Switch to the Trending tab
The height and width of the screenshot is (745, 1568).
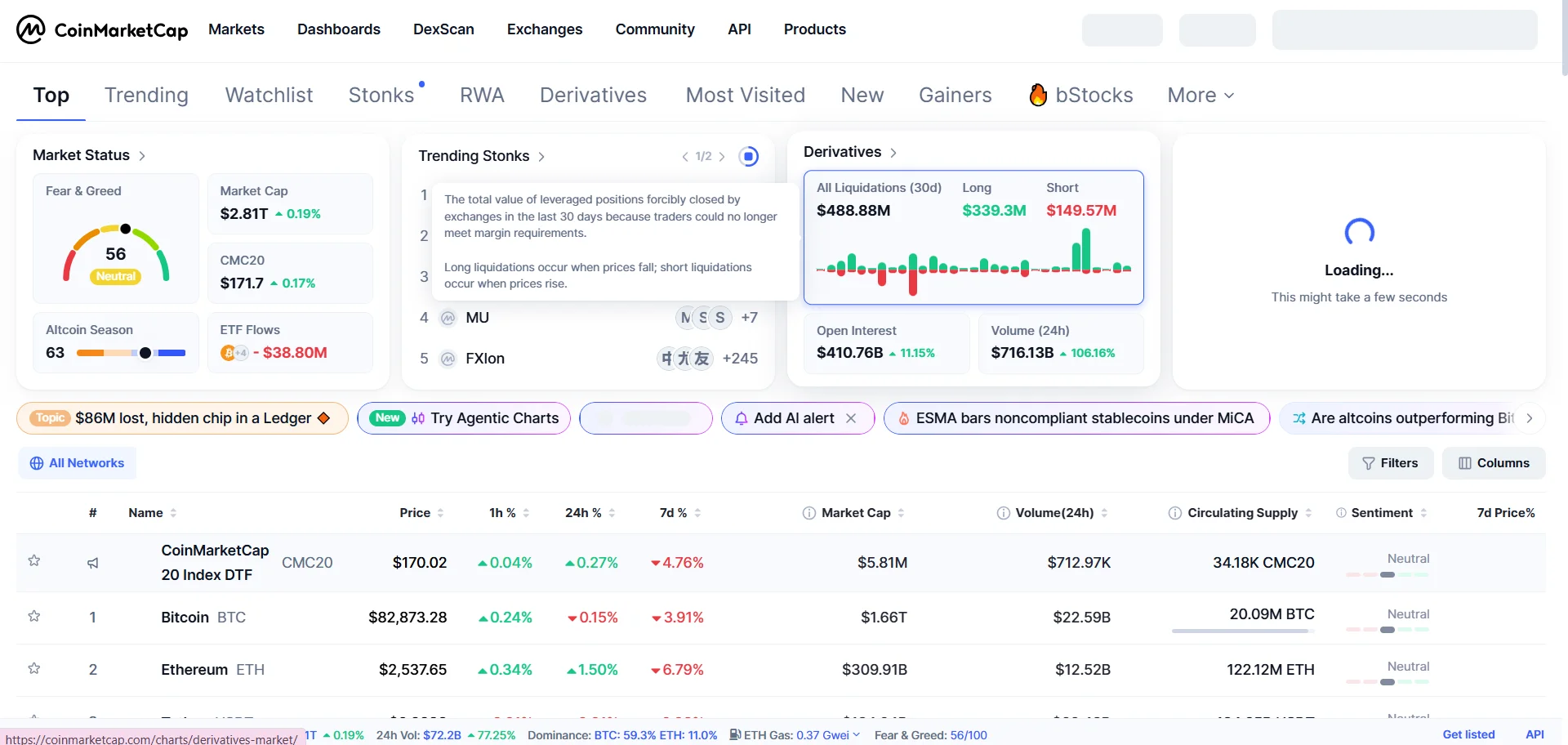pos(146,96)
